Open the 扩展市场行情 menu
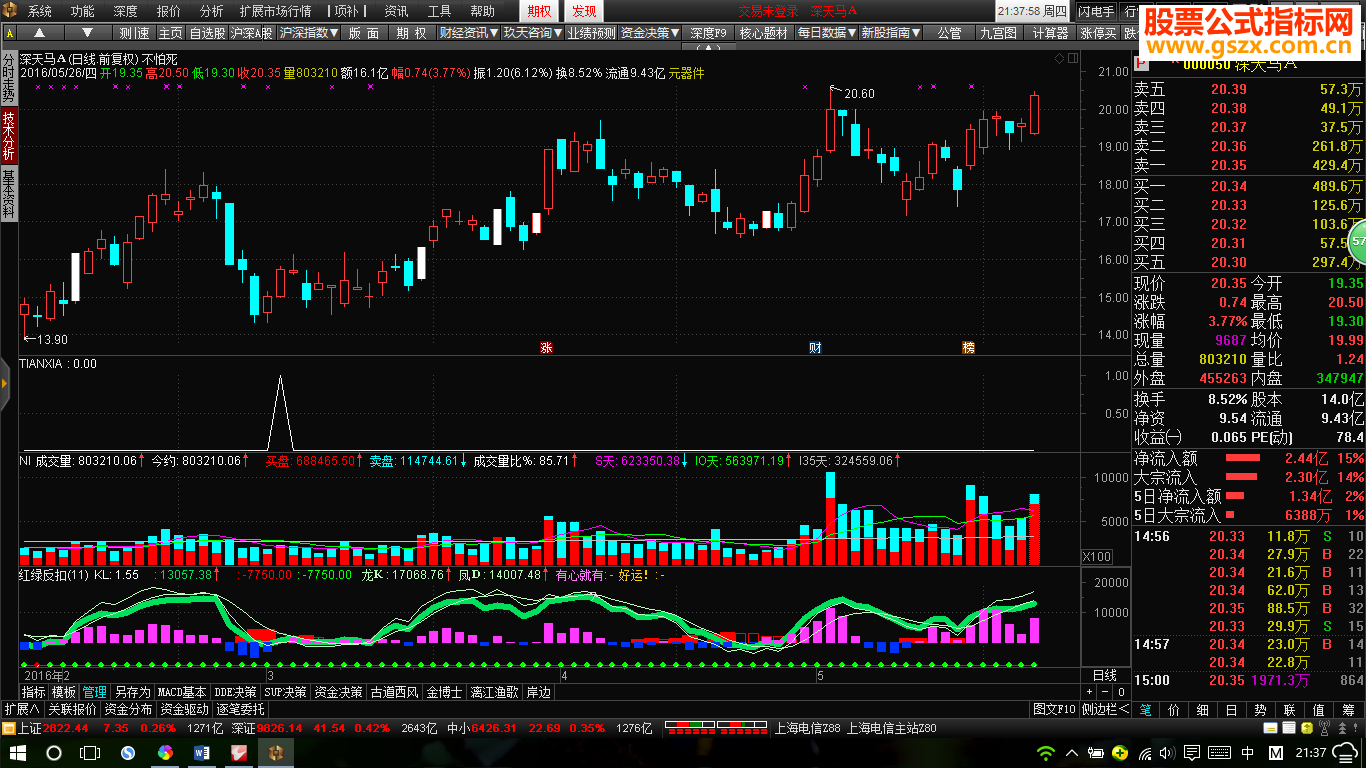This screenshot has width=1366, height=768. tap(275, 11)
